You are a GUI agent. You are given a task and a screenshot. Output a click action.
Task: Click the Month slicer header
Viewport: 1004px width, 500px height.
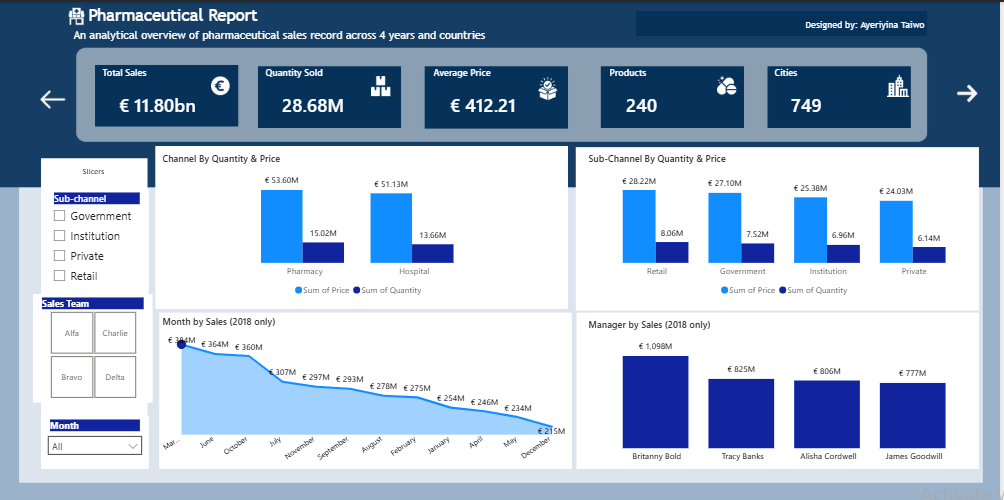pyautogui.click(x=95, y=426)
